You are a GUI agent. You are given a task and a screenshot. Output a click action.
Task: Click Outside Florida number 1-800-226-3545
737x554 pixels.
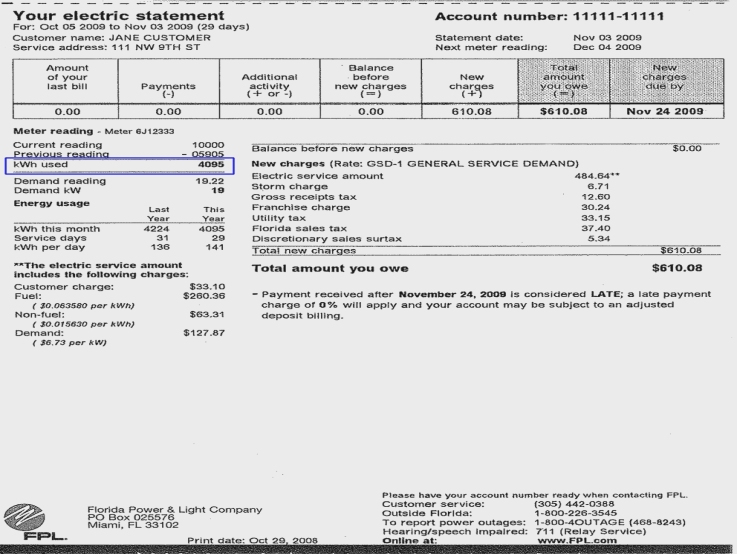coord(575,513)
